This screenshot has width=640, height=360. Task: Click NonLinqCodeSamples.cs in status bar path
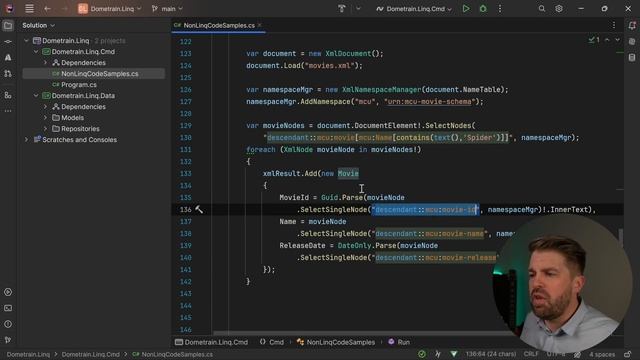coord(173,354)
